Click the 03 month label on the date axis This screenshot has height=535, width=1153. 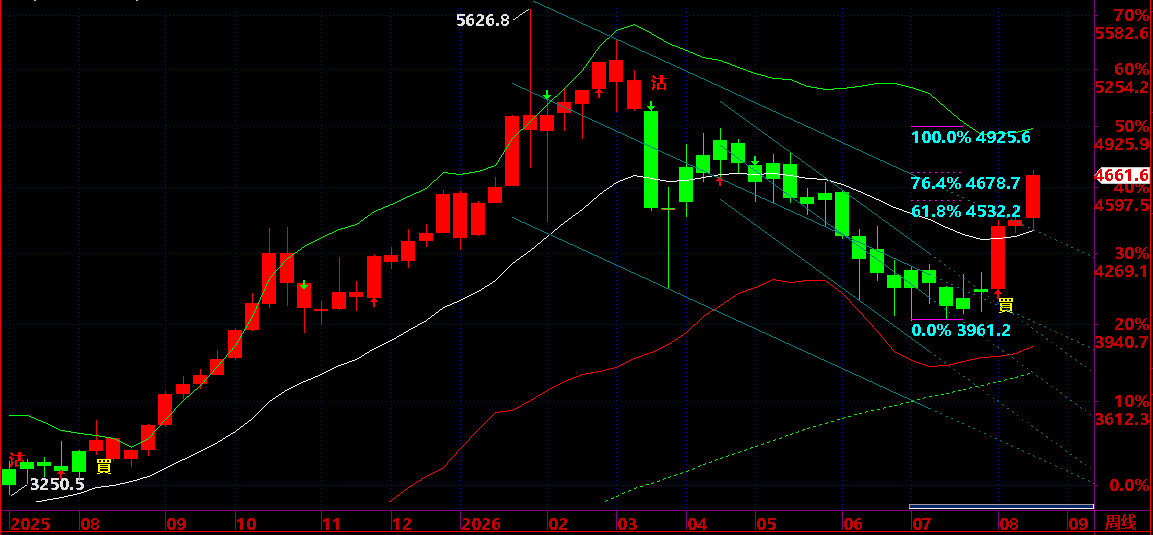point(628,524)
